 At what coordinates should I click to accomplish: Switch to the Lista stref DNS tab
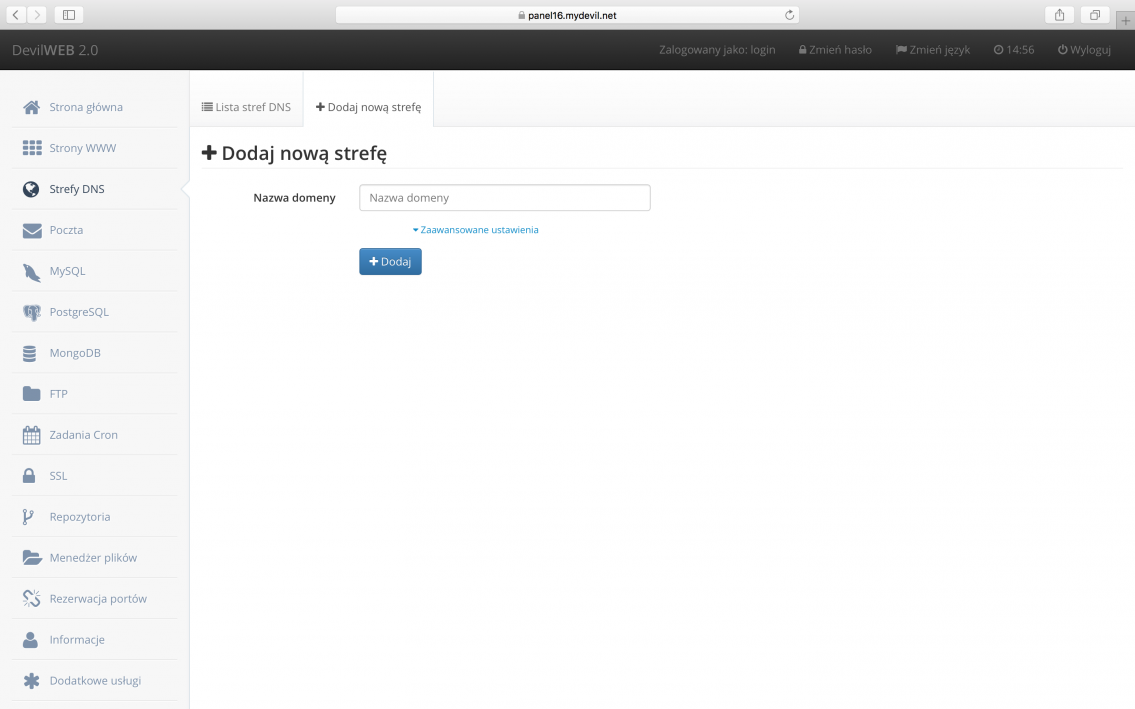tap(246, 107)
